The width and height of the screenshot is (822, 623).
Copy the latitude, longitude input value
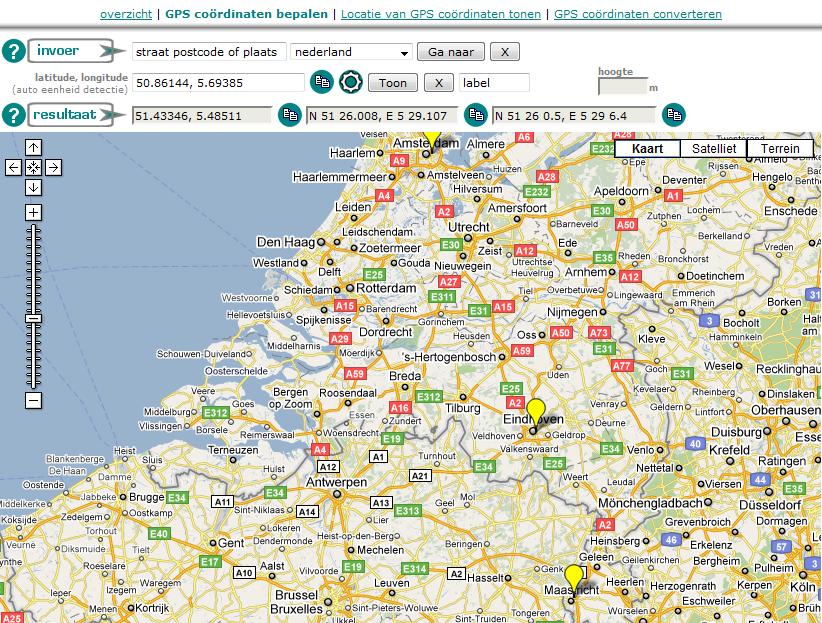coord(321,82)
